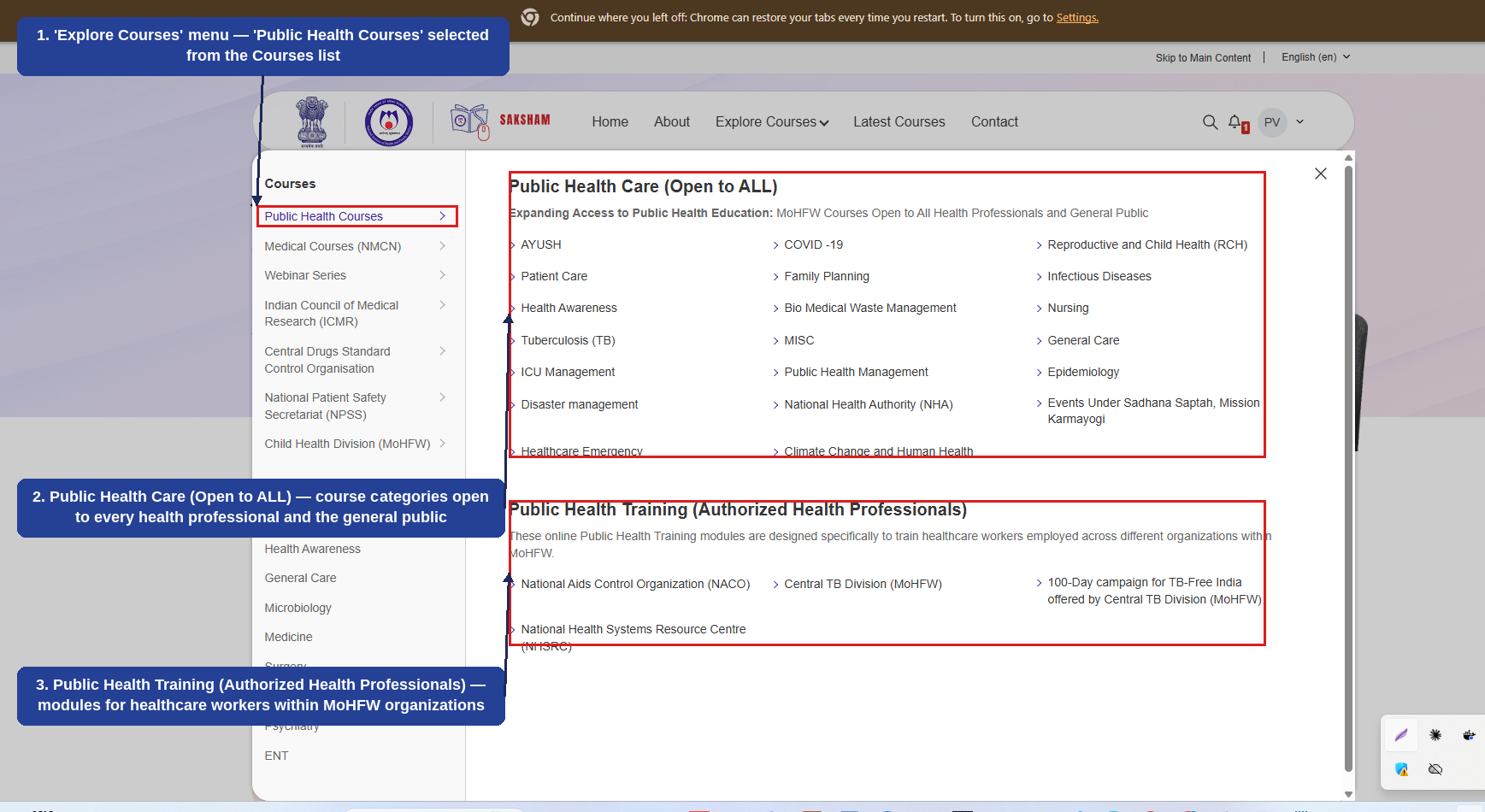1485x812 pixels.
Task: Select ENT in the left list
Action: click(x=276, y=756)
